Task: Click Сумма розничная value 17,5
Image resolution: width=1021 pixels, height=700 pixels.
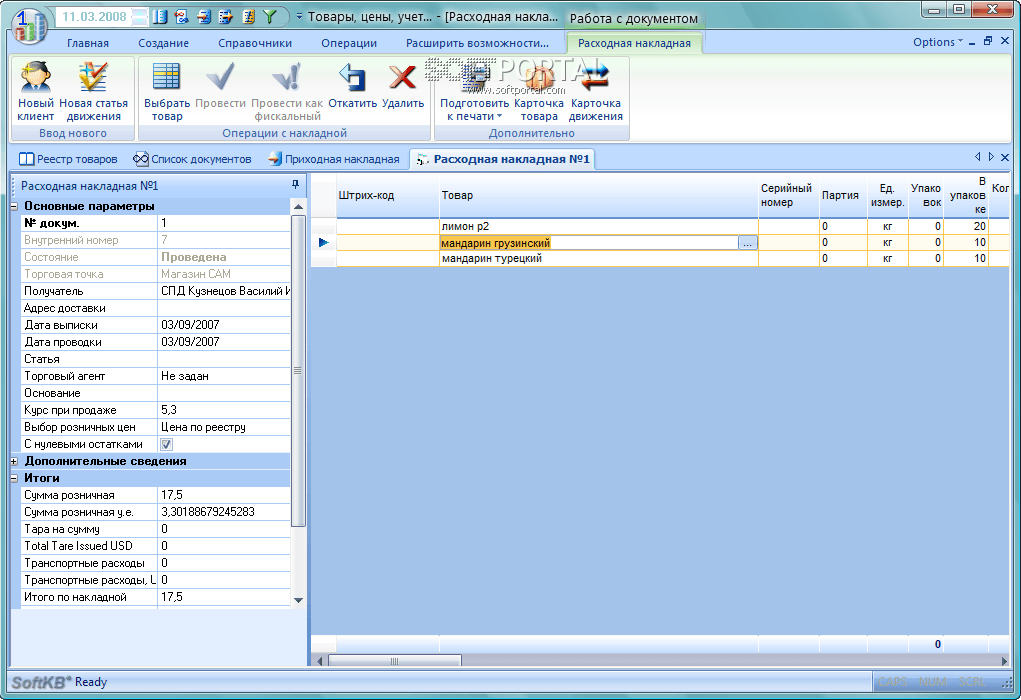Action: tap(224, 495)
